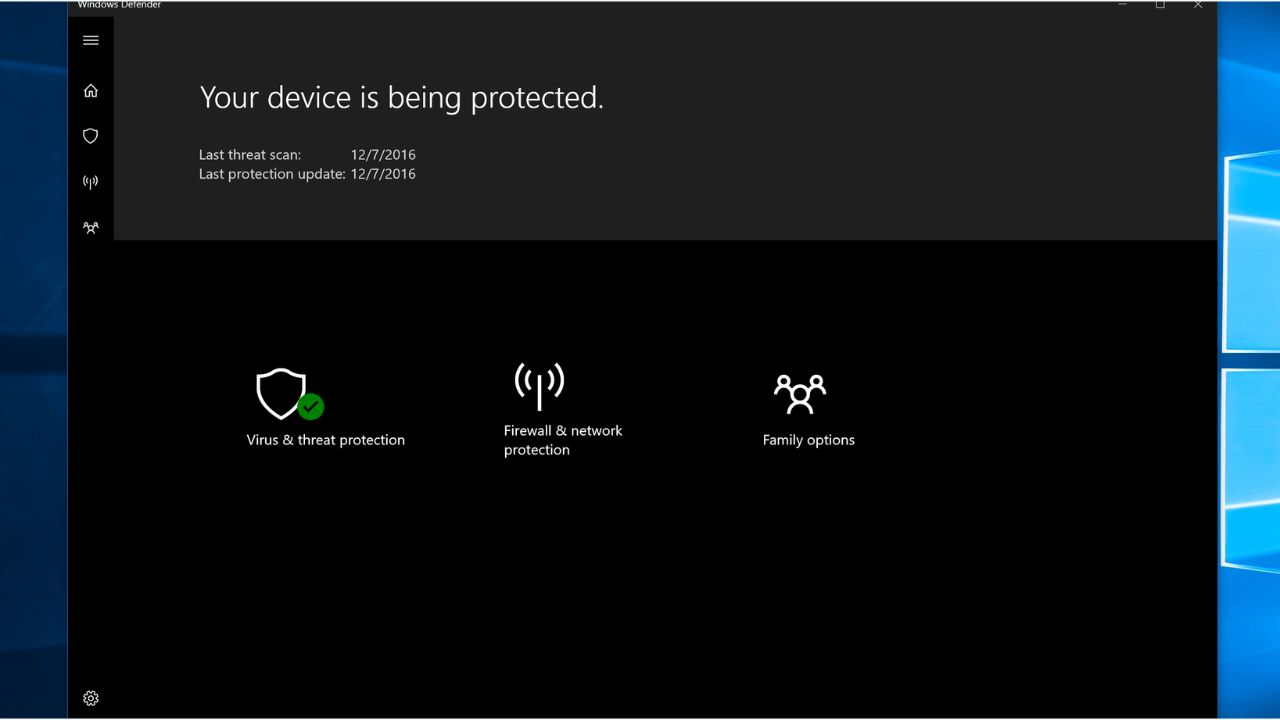Click the large virus protection shield icon
The width and height of the screenshot is (1280, 720).
280,393
